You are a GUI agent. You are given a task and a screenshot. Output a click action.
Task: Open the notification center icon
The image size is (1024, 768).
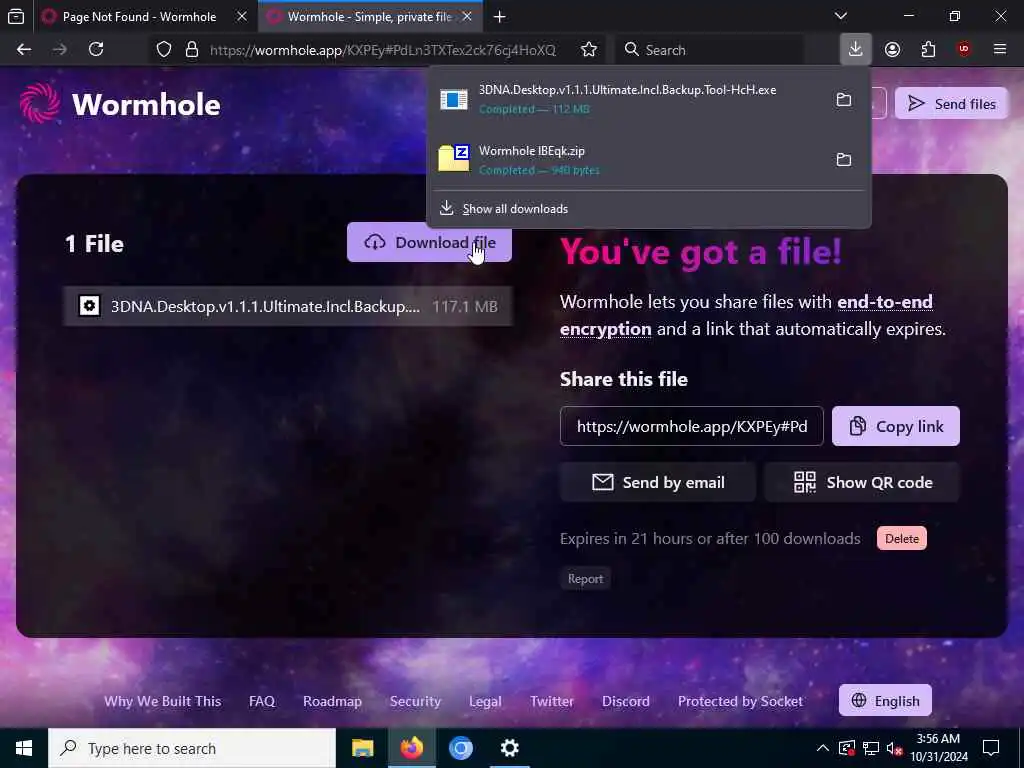(x=991, y=748)
